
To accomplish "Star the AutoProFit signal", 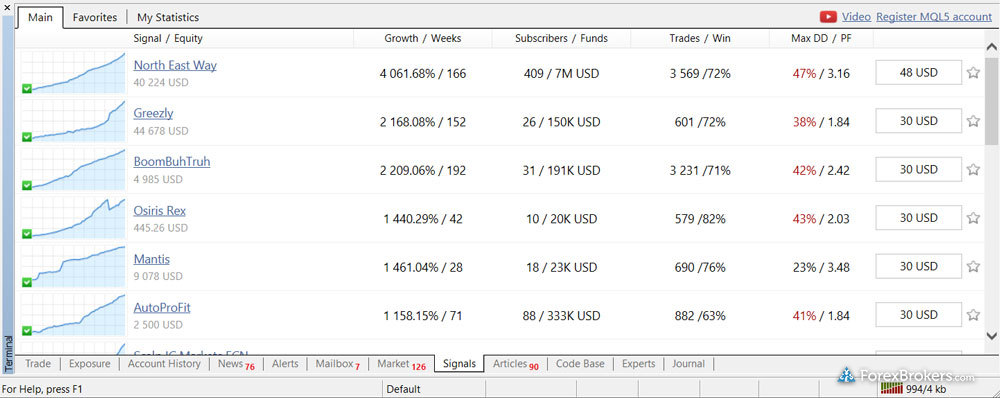I will pyautogui.click(x=973, y=315).
